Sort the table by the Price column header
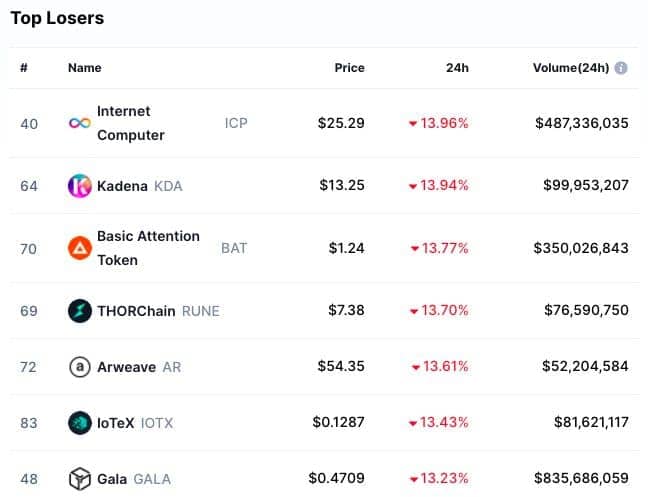Image resolution: width=648 pixels, height=497 pixels. (x=350, y=68)
